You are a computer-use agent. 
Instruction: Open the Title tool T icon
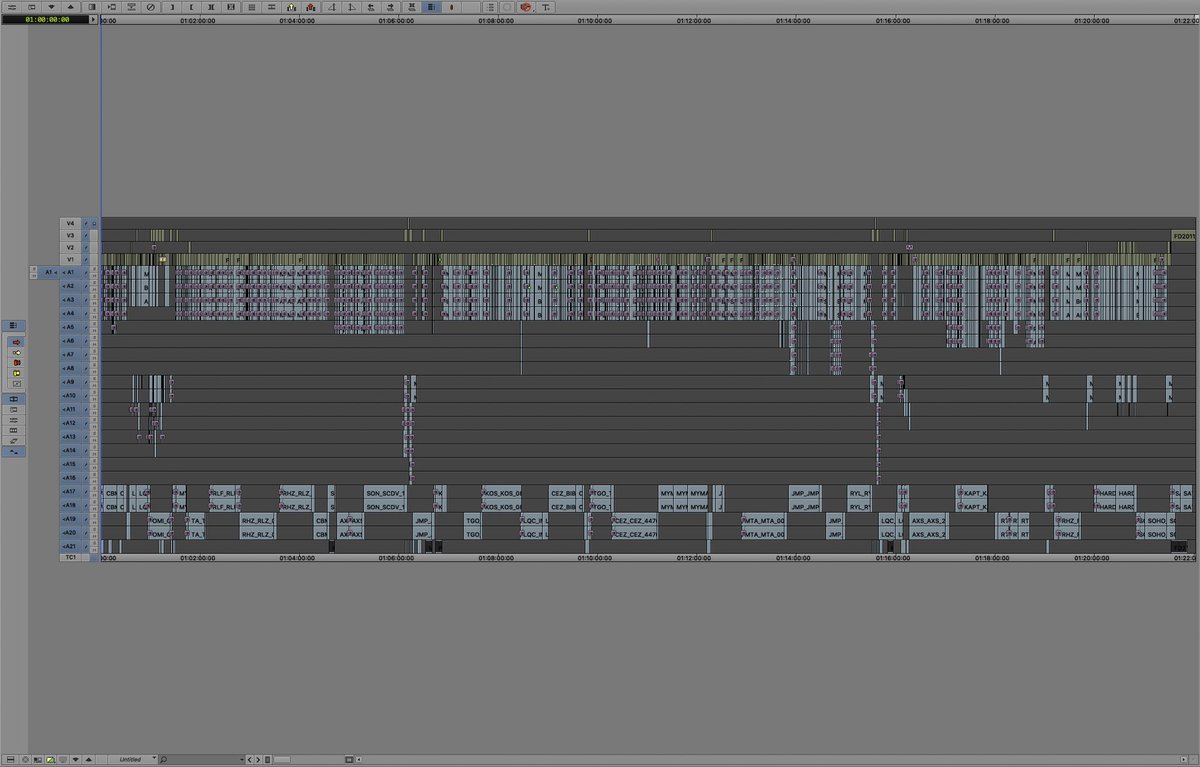tap(548, 7)
